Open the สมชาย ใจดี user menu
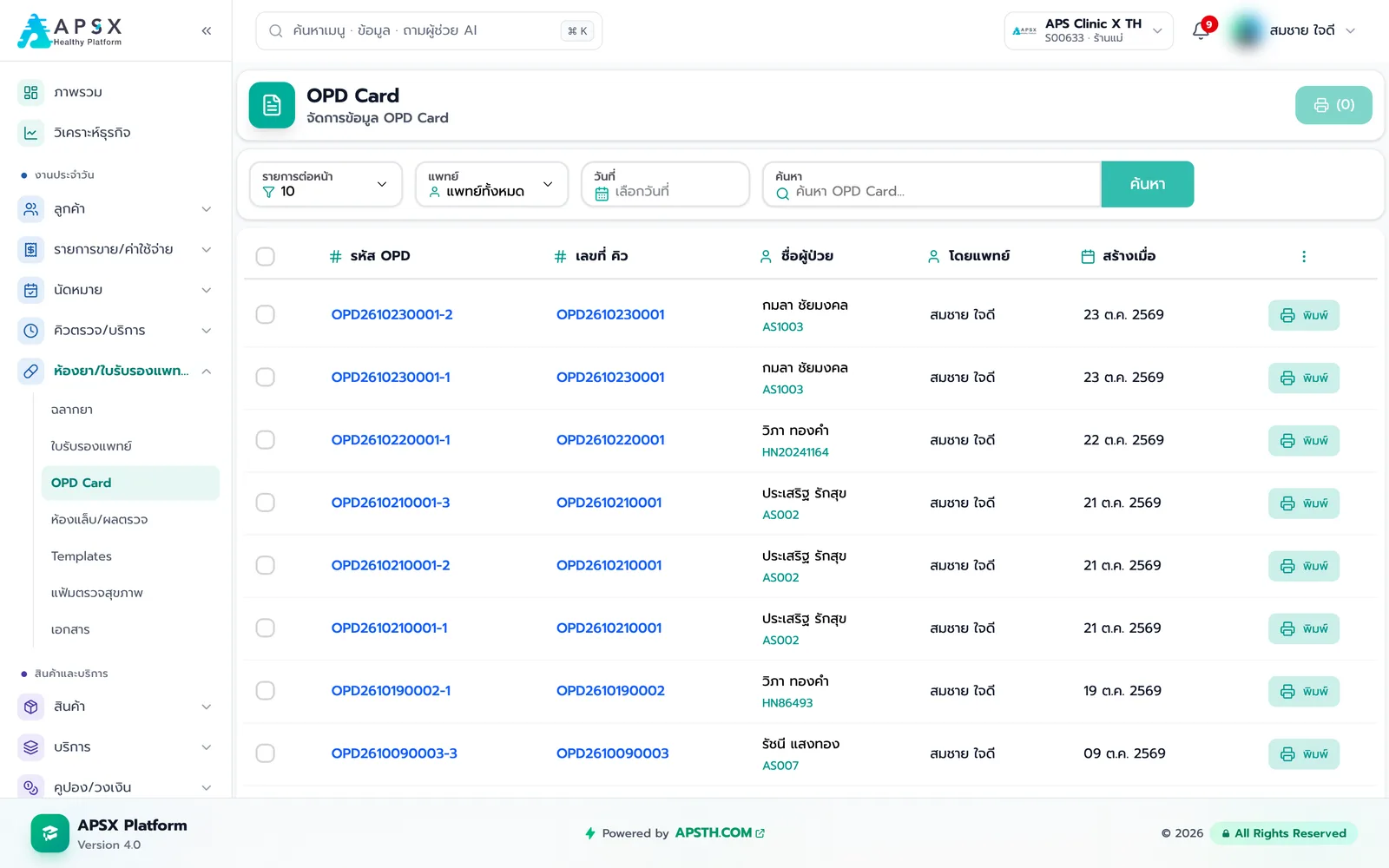The height and width of the screenshot is (868, 1389). tap(1294, 31)
